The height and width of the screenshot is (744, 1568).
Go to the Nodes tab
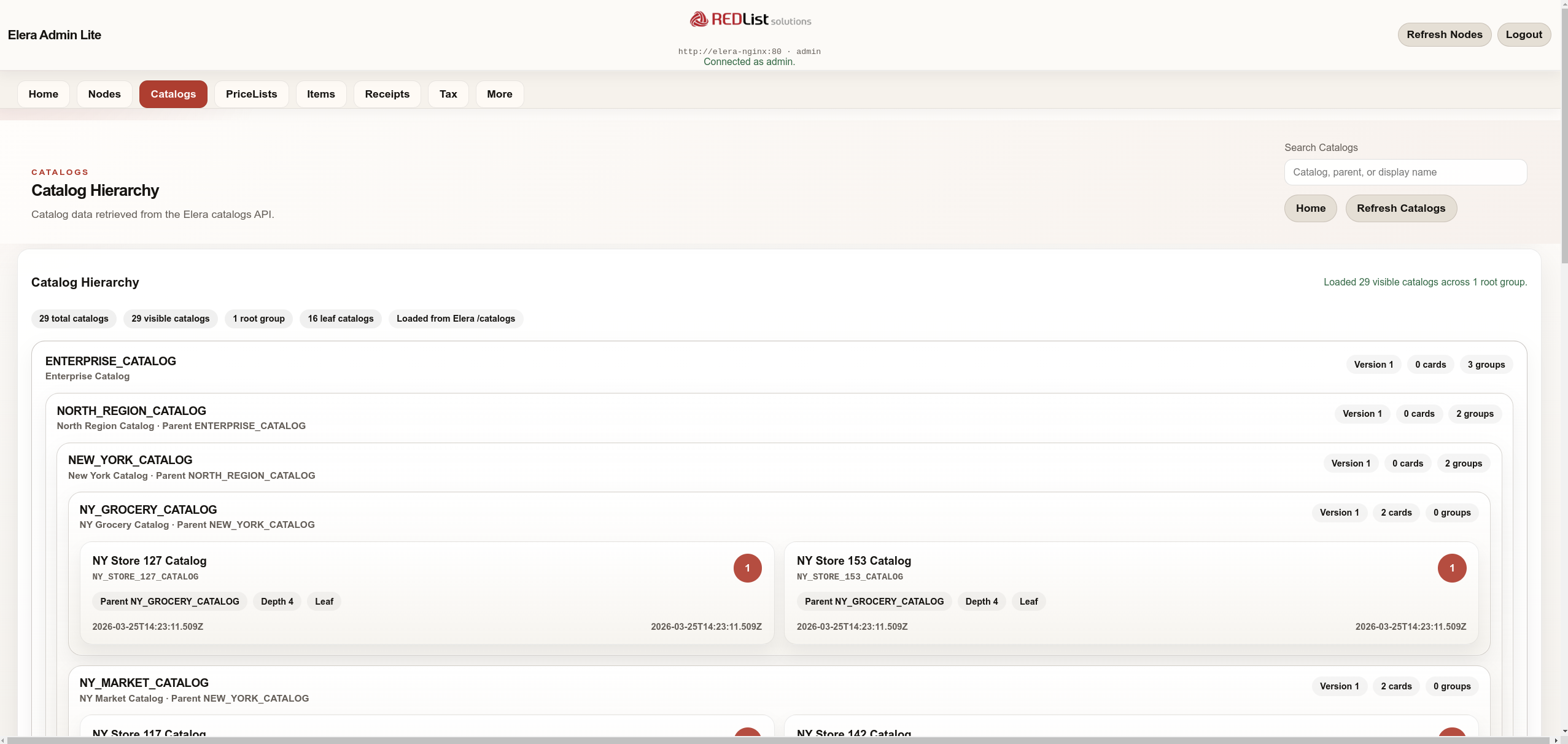[x=104, y=94]
